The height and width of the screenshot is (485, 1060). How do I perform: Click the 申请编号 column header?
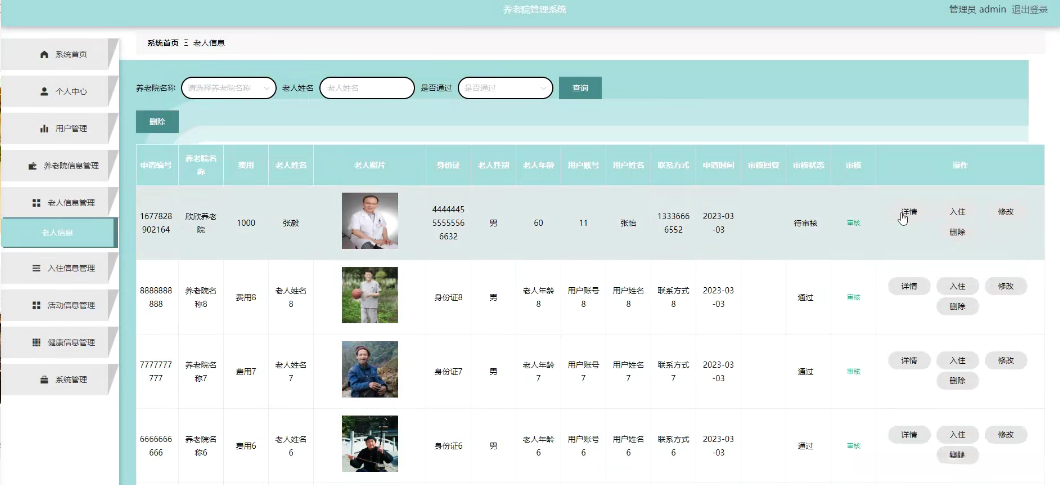[157, 165]
